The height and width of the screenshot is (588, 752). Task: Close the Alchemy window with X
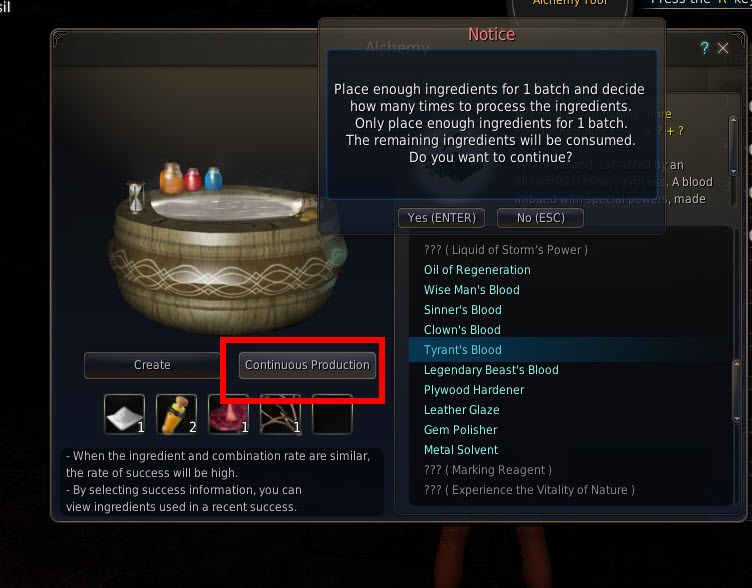tap(723, 48)
